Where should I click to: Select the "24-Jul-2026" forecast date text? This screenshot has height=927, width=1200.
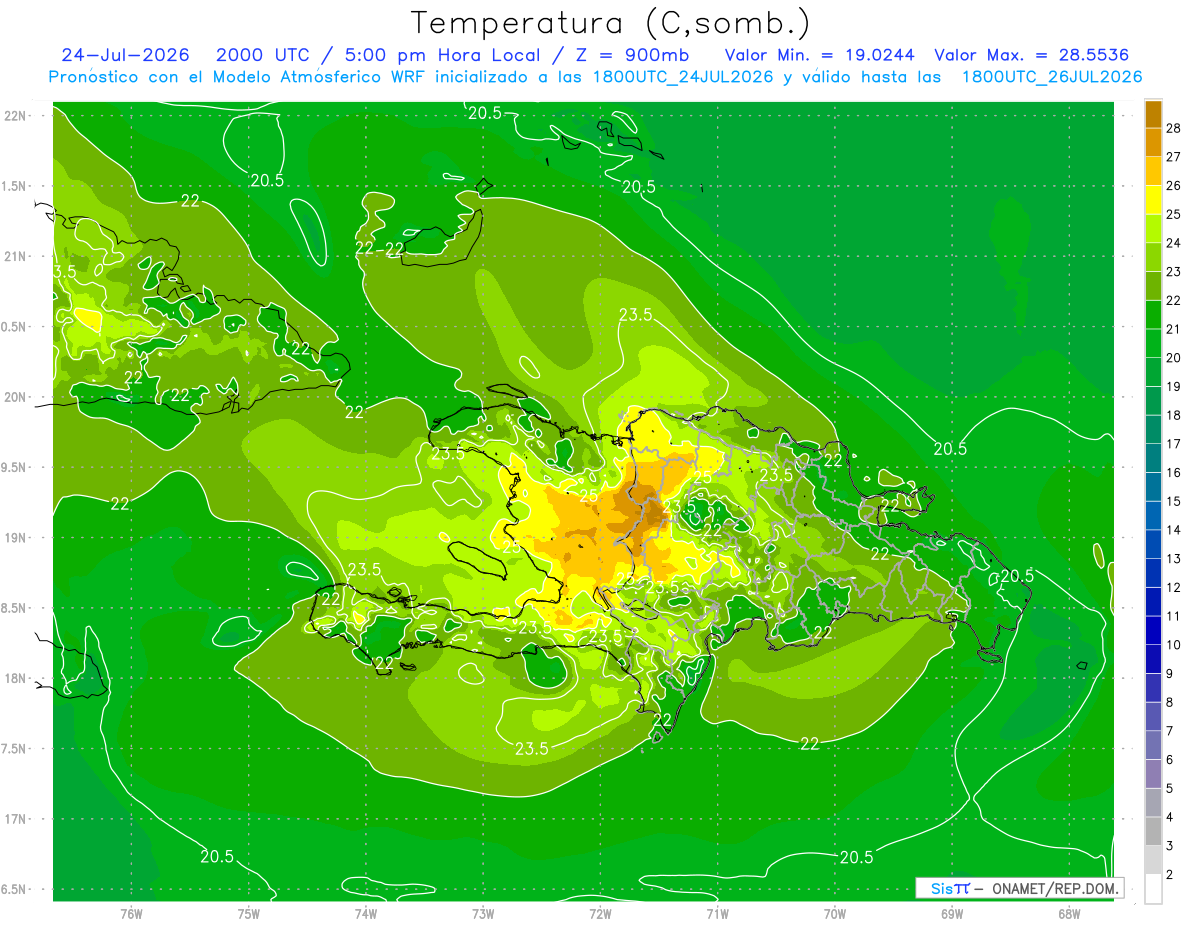pos(125,55)
